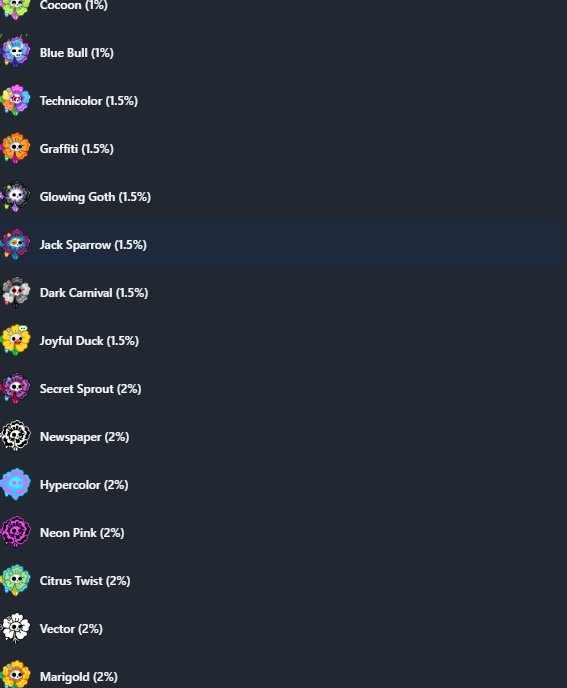The image size is (567, 688).
Task: Click the Hypercolor (2%) label
Action: [84, 485]
